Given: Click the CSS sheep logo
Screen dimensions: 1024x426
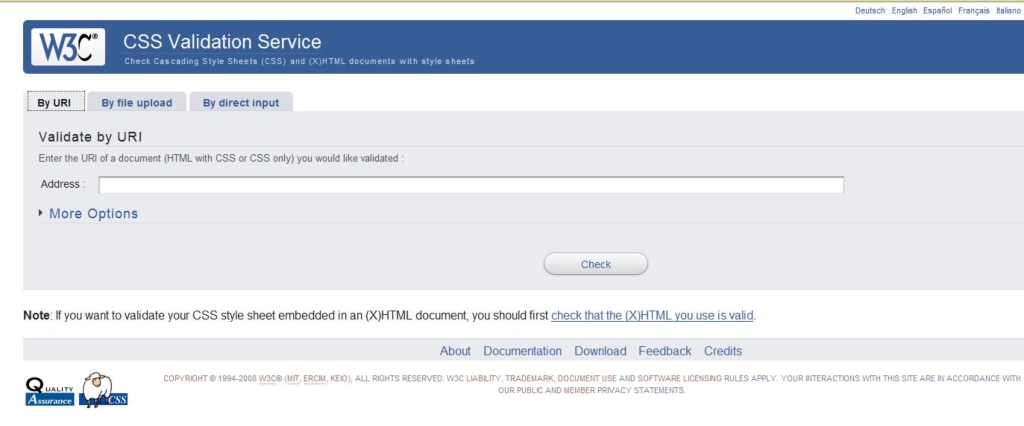Looking at the screenshot, I should point(104,390).
